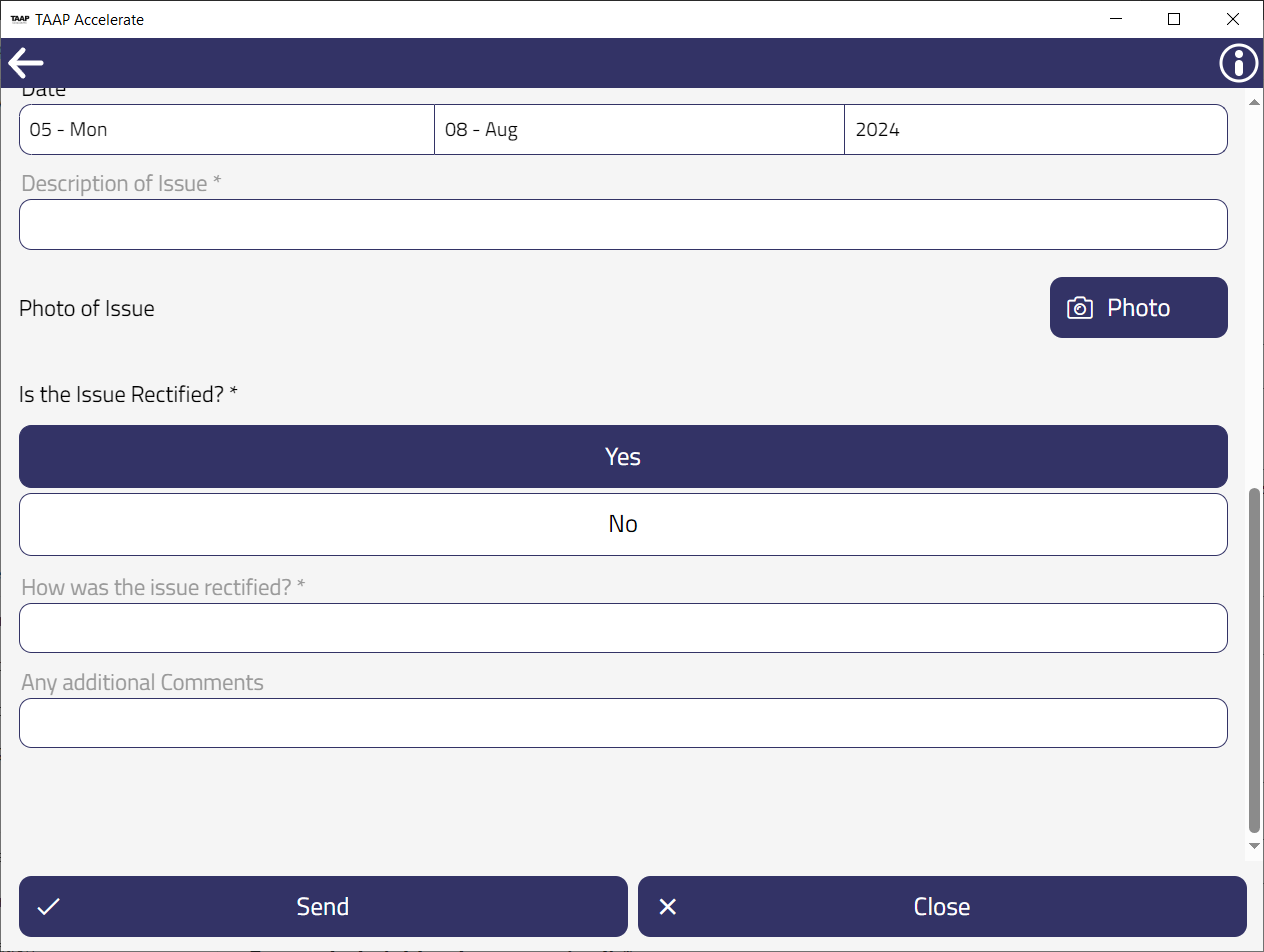Click the checkmark icon on Send
This screenshot has width=1264, height=952.
[x=48, y=907]
